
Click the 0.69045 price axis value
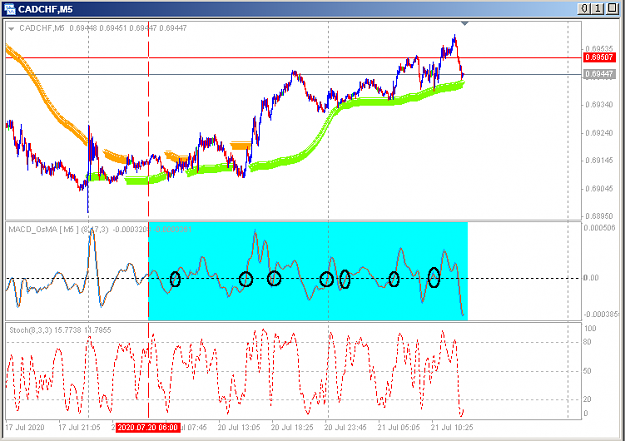[x=599, y=189]
